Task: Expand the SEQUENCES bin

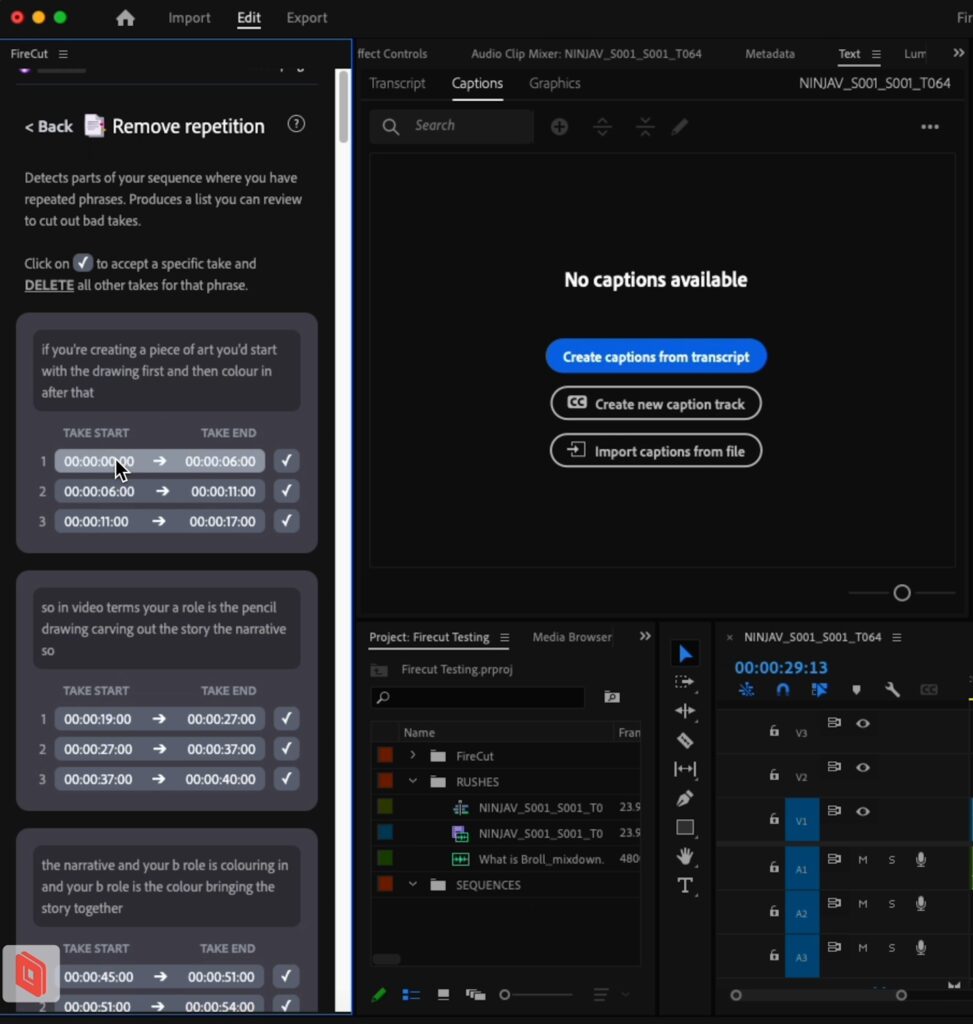Action: click(x=413, y=884)
